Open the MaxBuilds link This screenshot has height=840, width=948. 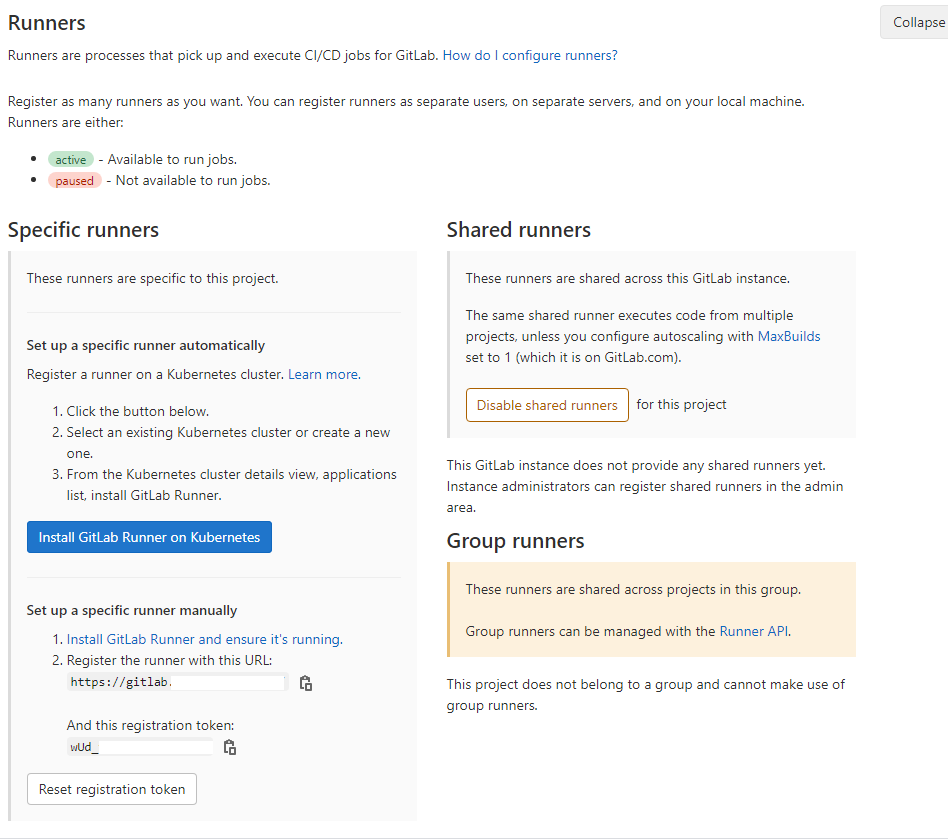click(789, 336)
